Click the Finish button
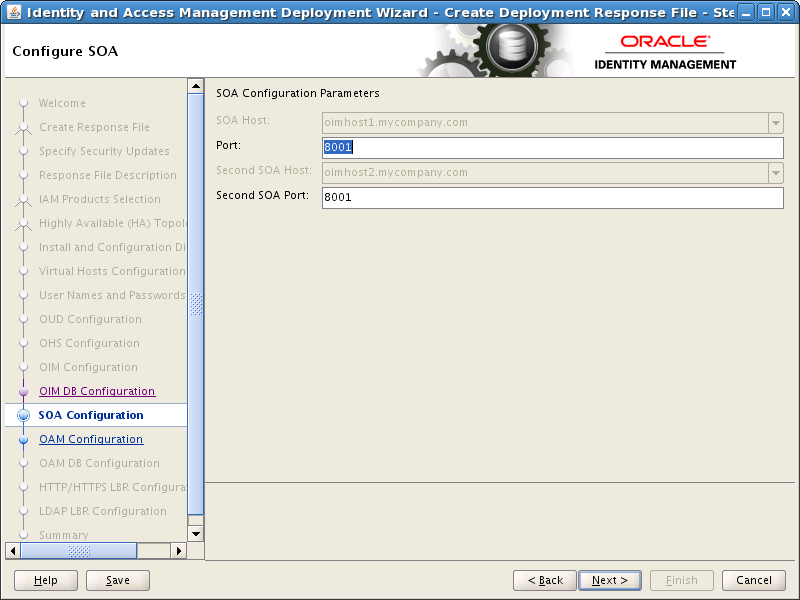 [x=681, y=580]
